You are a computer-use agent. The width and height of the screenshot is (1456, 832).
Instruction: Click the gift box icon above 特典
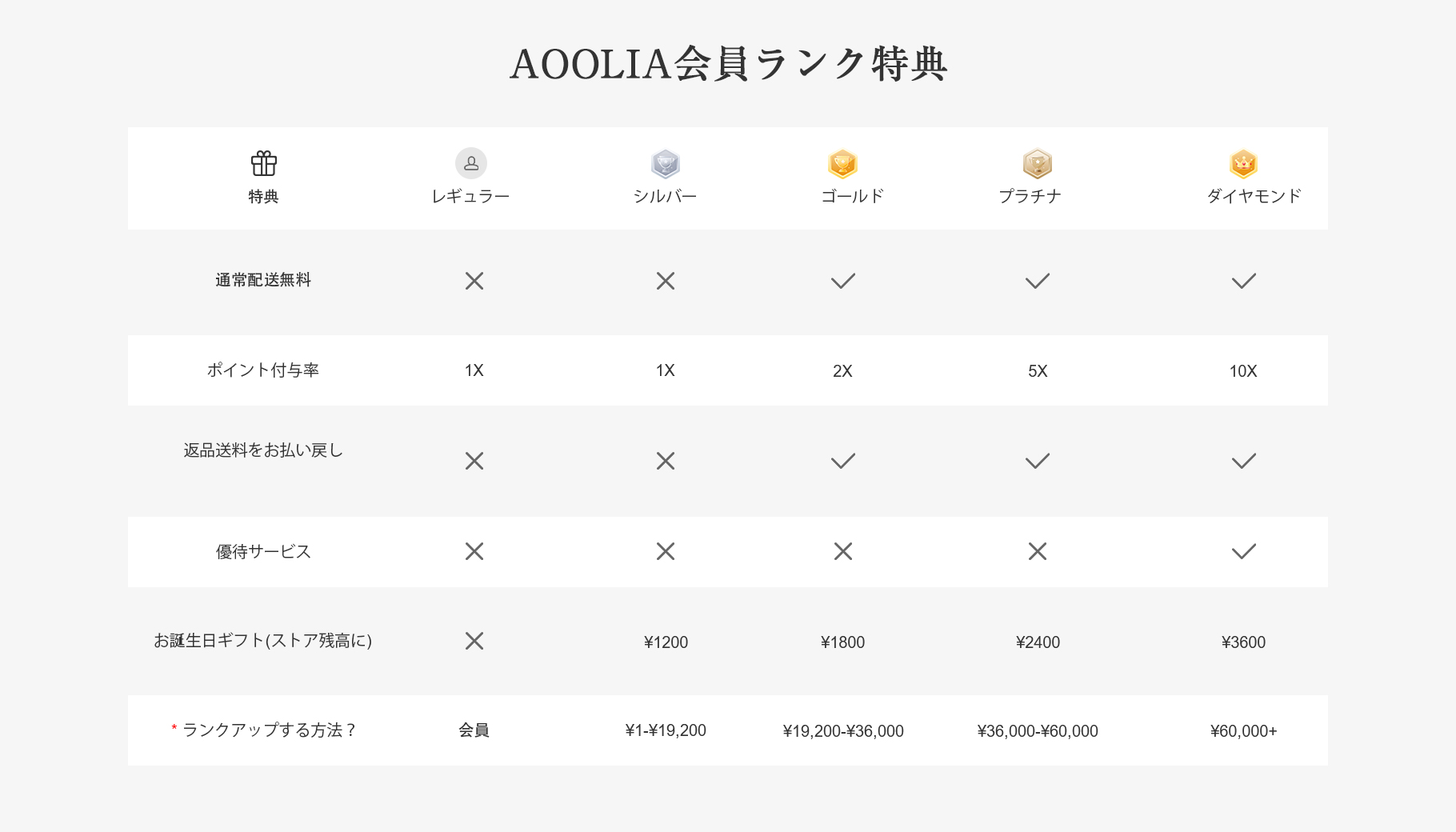point(263,163)
